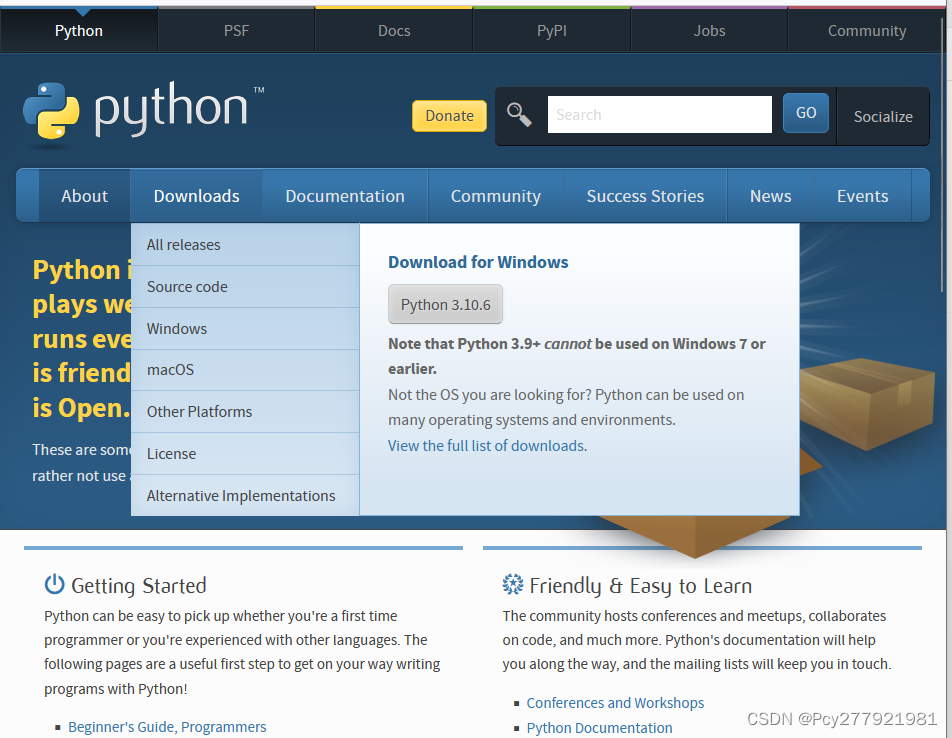952x738 pixels.
Task: Open the Socialize menu
Action: click(883, 117)
